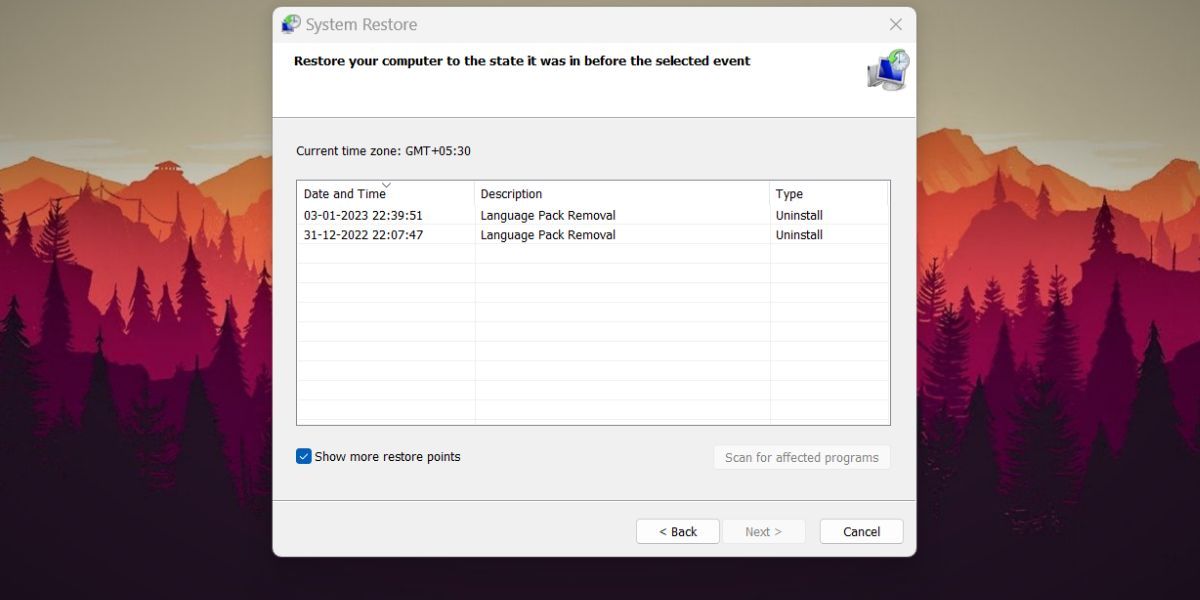The height and width of the screenshot is (600, 1200).
Task: Click the Description column header
Action: pos(622,193)
